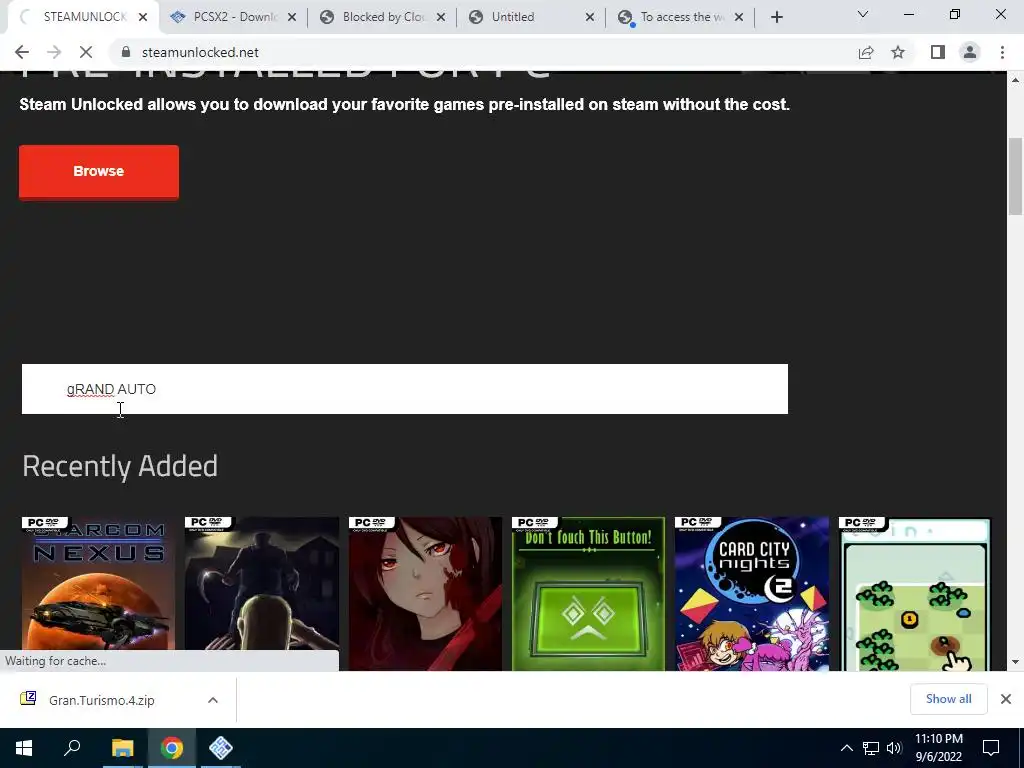Open the side panel
The image size is (1024, 768).
click(938, 52)
